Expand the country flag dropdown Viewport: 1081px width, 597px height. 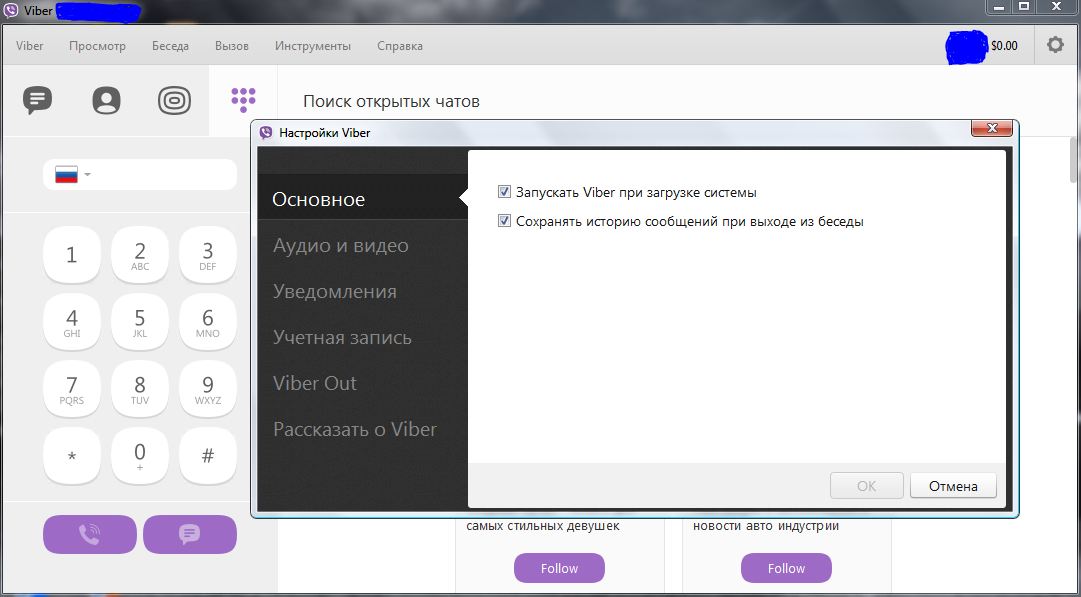pyautogui.click(x=72, y=175)
